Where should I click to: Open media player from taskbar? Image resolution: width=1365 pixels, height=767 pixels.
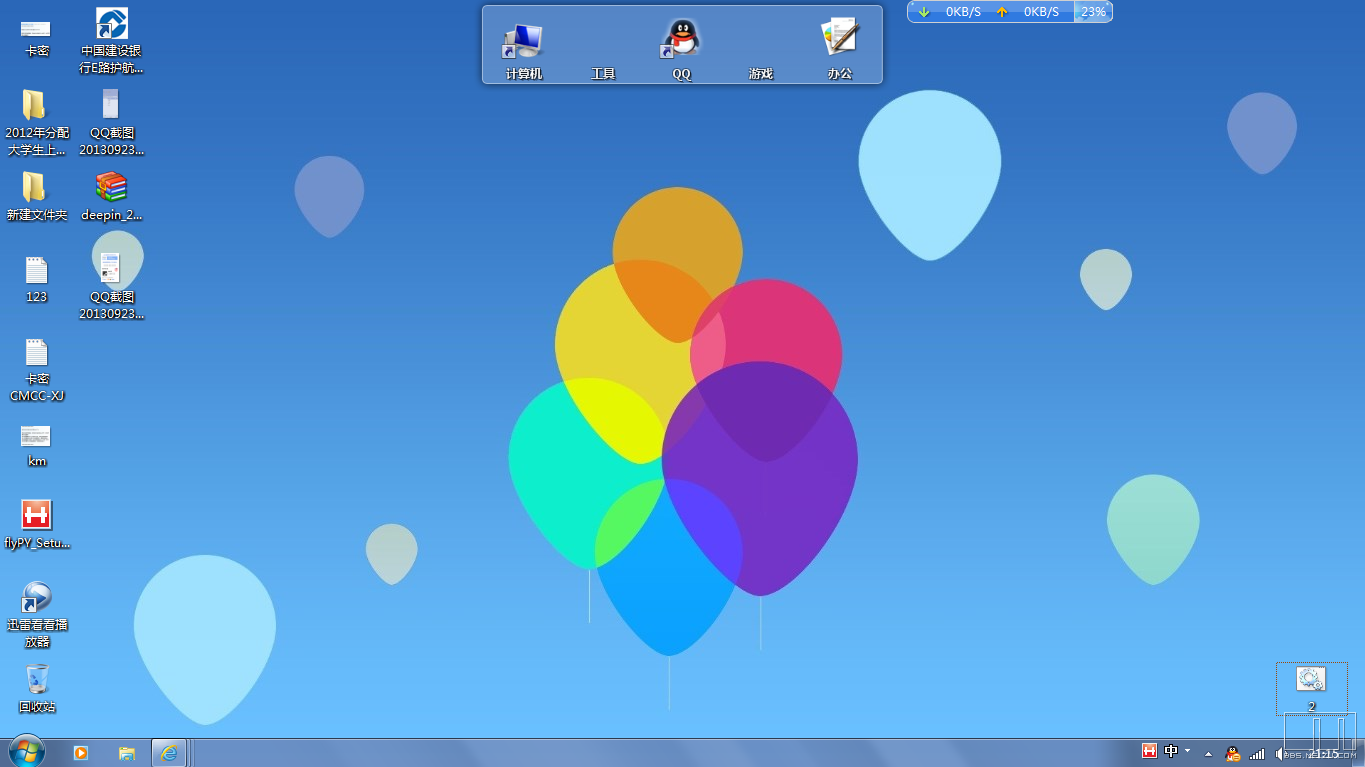point(81,753)
